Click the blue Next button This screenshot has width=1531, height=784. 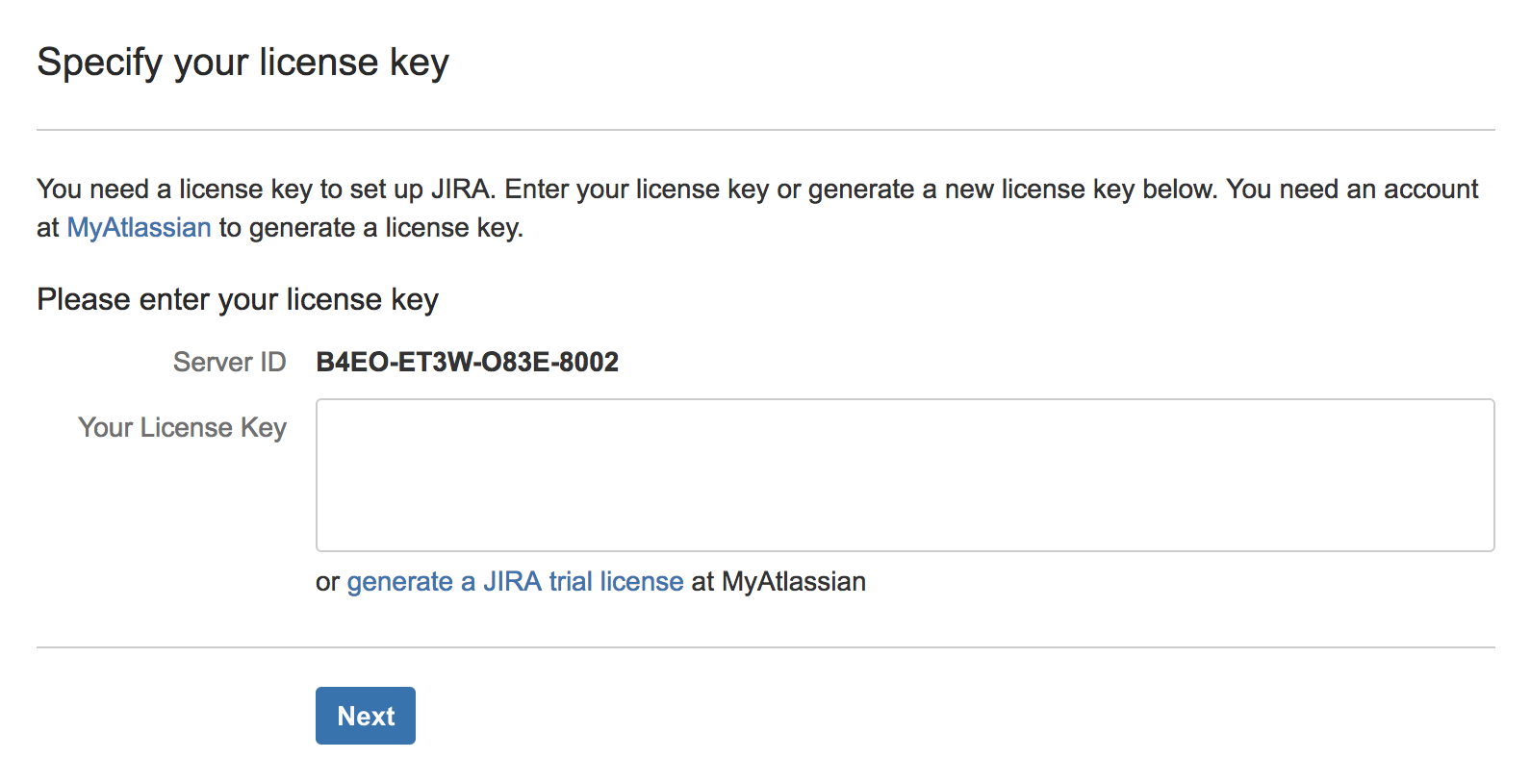(x=366, y=716)
